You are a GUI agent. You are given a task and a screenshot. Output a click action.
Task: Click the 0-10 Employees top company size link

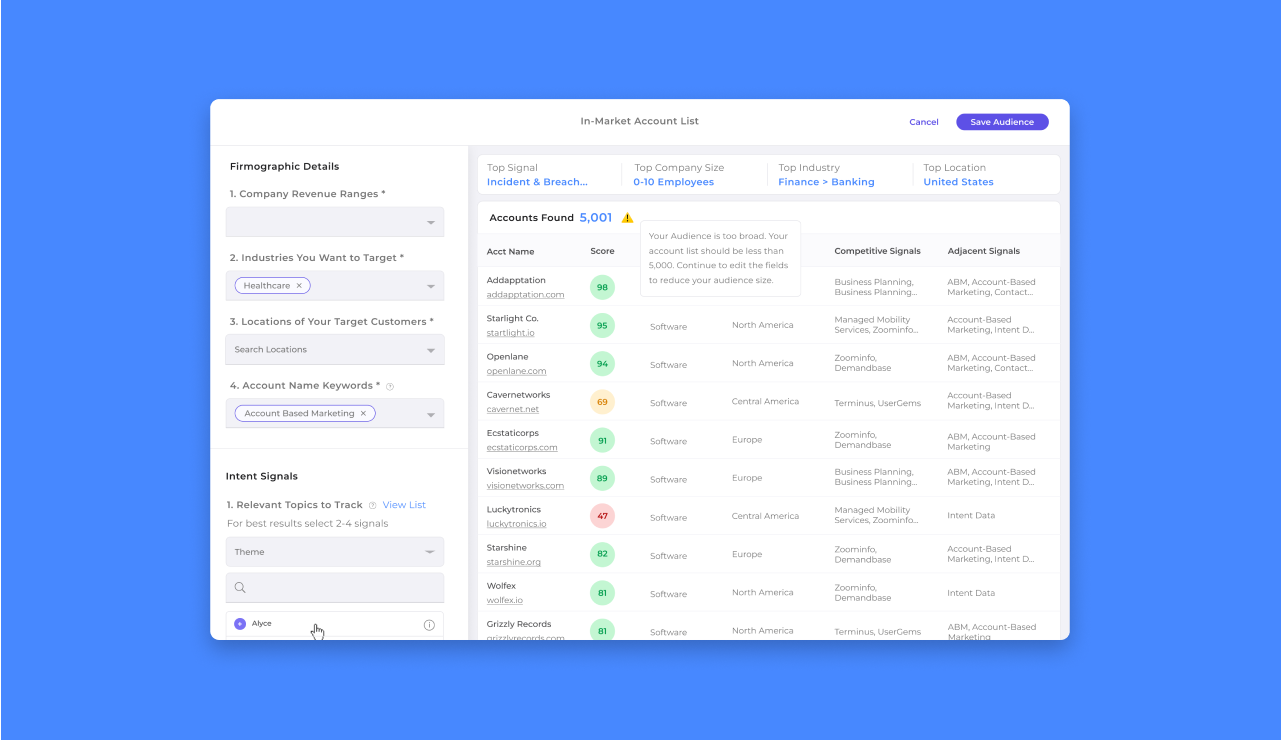[x=673, y=182]
